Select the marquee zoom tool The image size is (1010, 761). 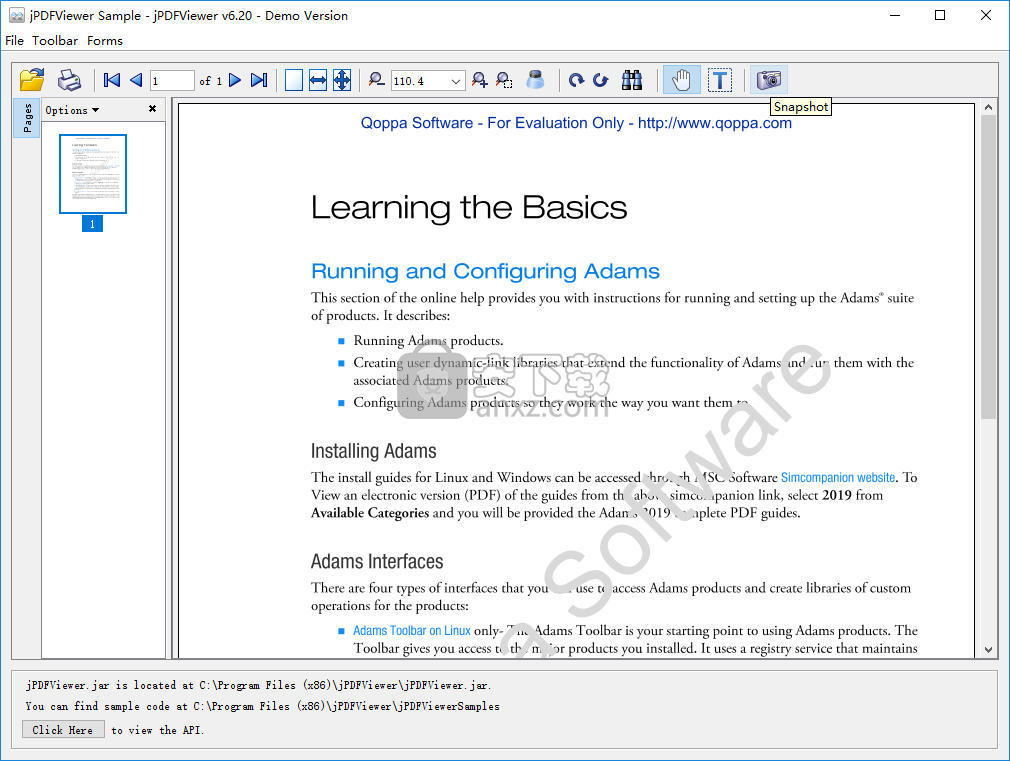[x=504, y=80]
